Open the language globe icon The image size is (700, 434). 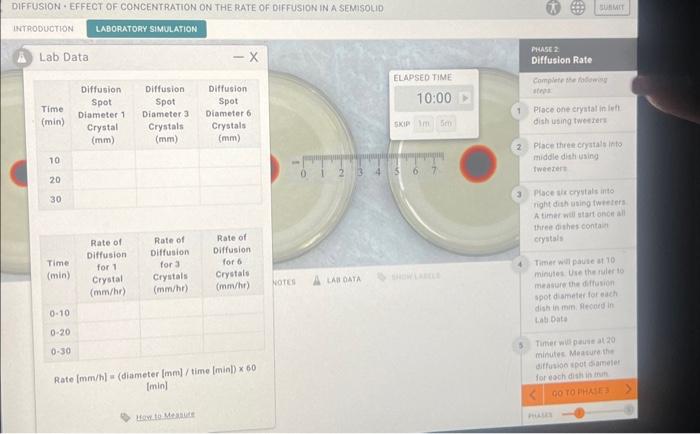(578, 7)
